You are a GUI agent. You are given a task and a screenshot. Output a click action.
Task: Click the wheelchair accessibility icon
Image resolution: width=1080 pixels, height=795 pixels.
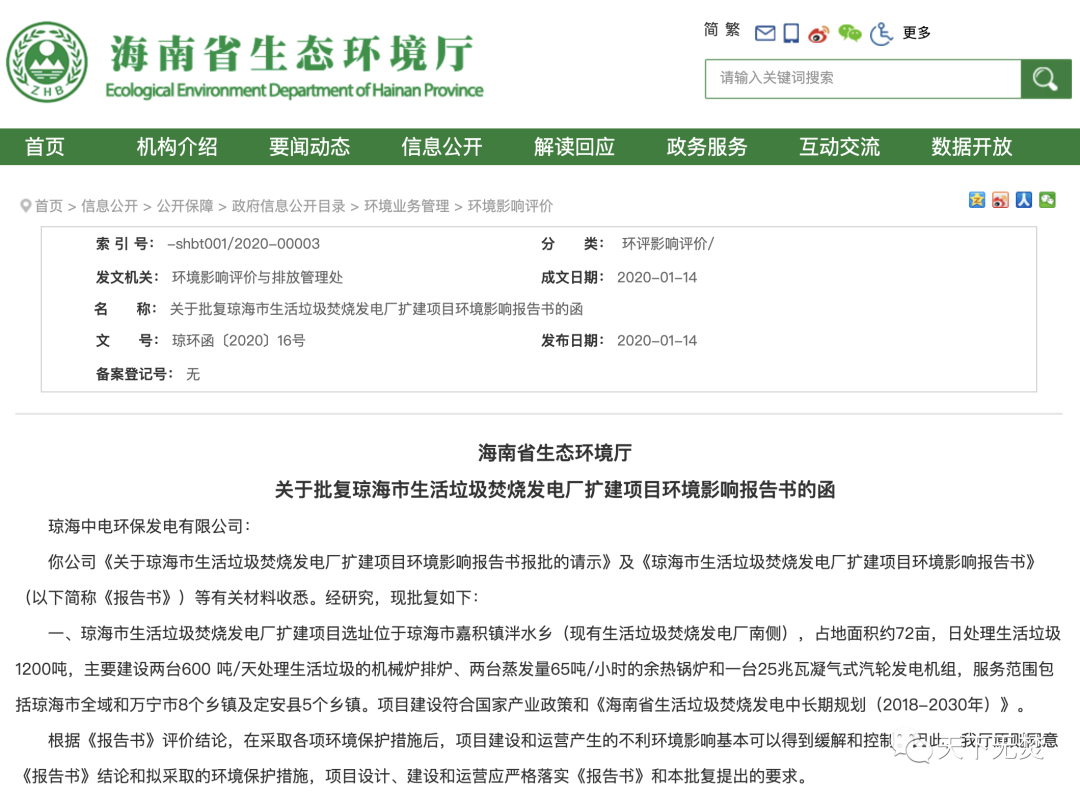(x=881, y=33)
